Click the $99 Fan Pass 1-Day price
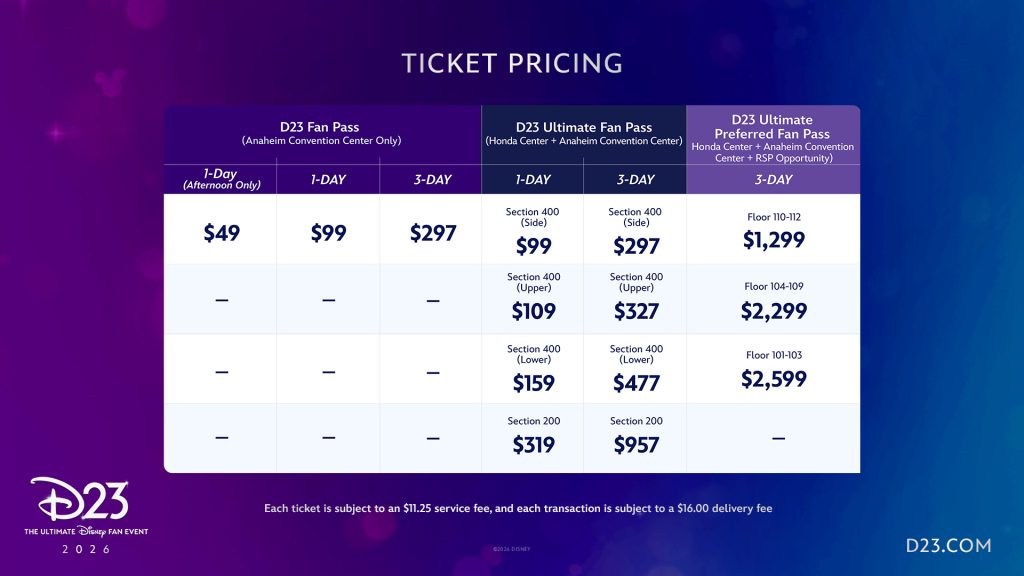 pyautogui.click(x=329, y=233)
